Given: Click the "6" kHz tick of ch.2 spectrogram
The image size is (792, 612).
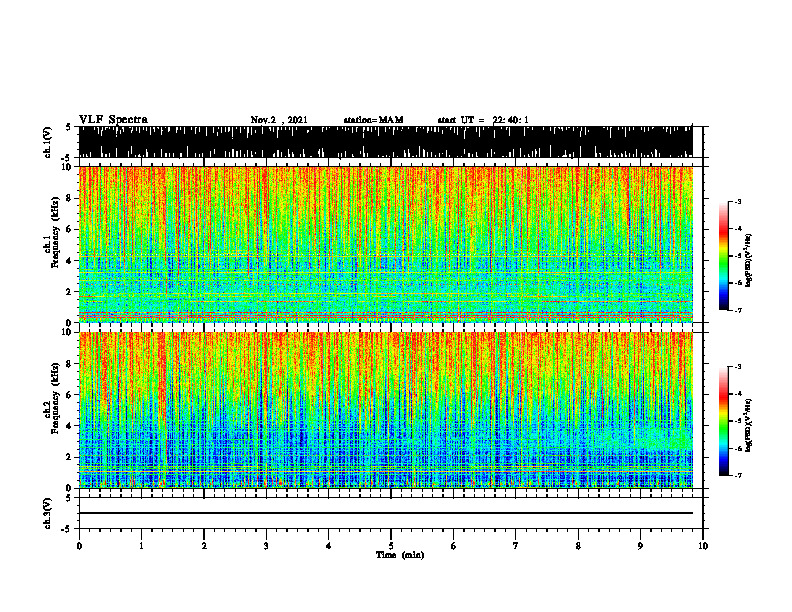Looking at the screenshot, I should tap(70, 395).
